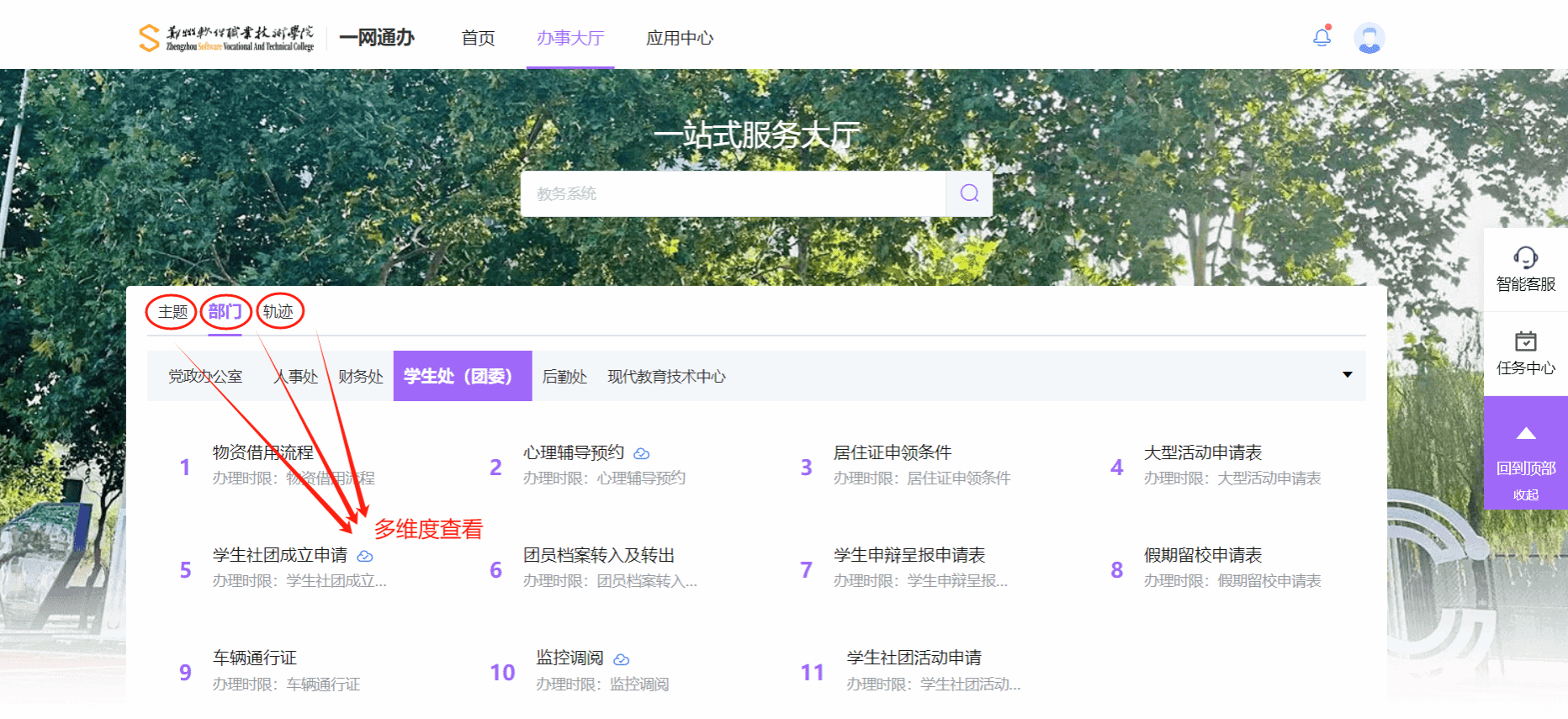Viewport: 1568px width, 719px height.
Task: Go to 首页 in top navigation
Action: click(478, 38)
